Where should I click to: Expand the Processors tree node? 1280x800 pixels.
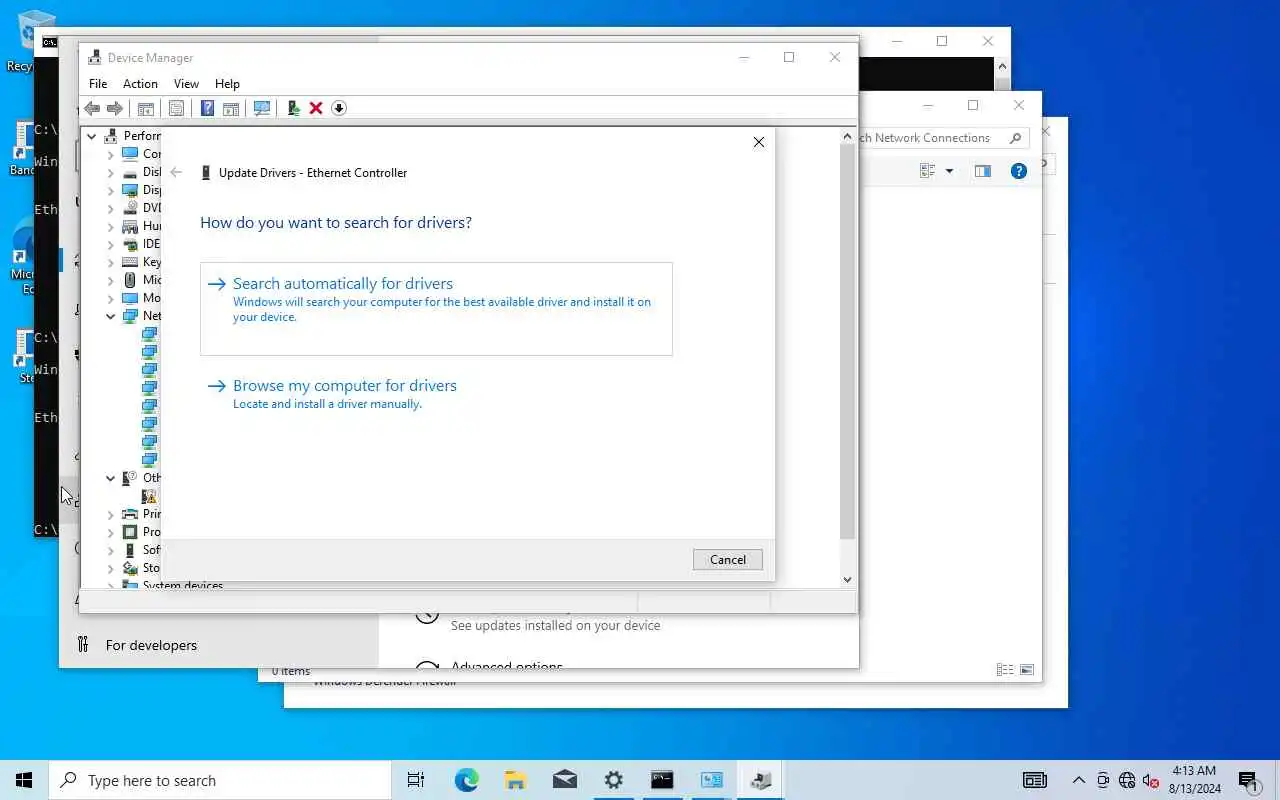coord(111,532)
